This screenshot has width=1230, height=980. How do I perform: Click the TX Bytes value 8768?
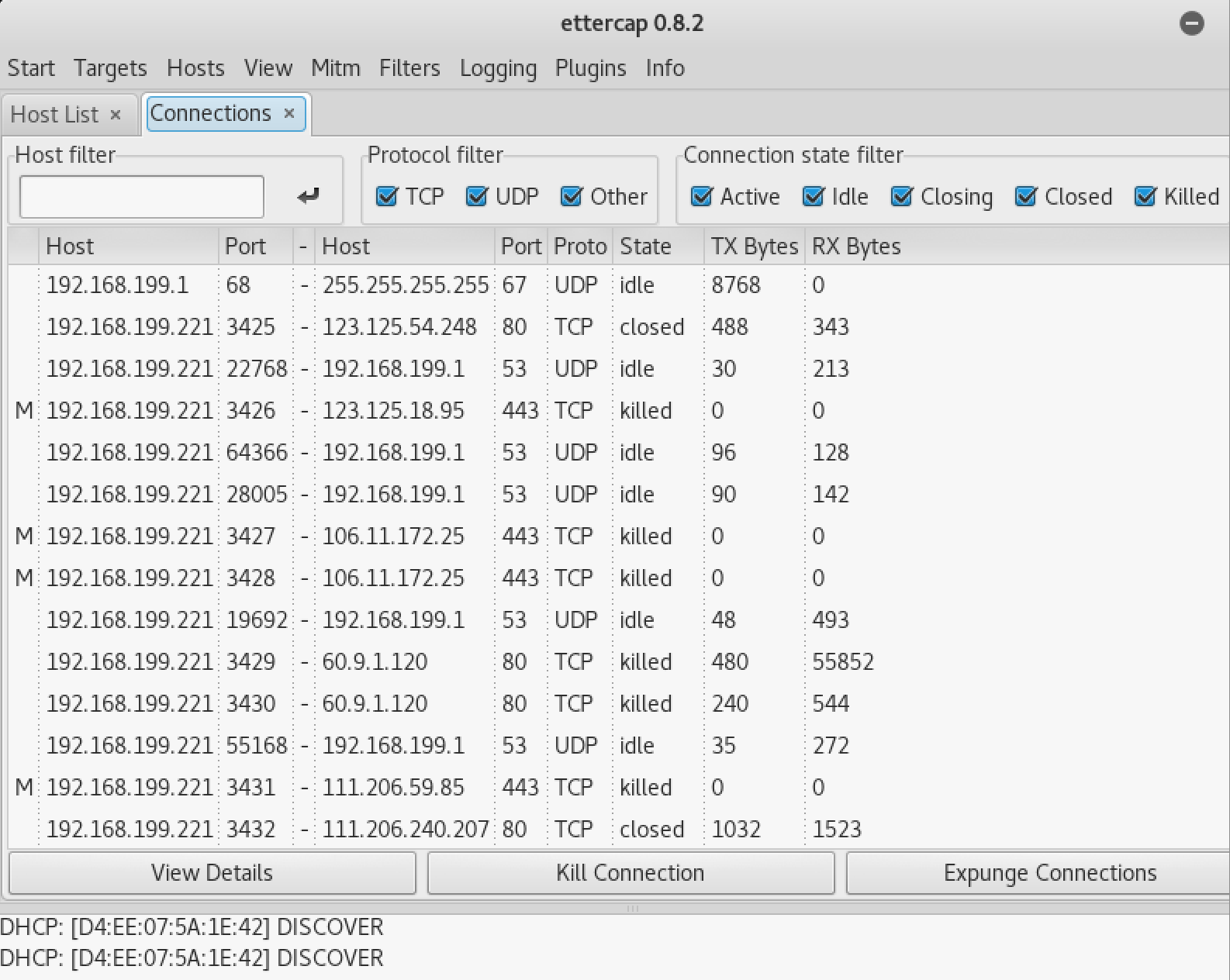[736, 285]
